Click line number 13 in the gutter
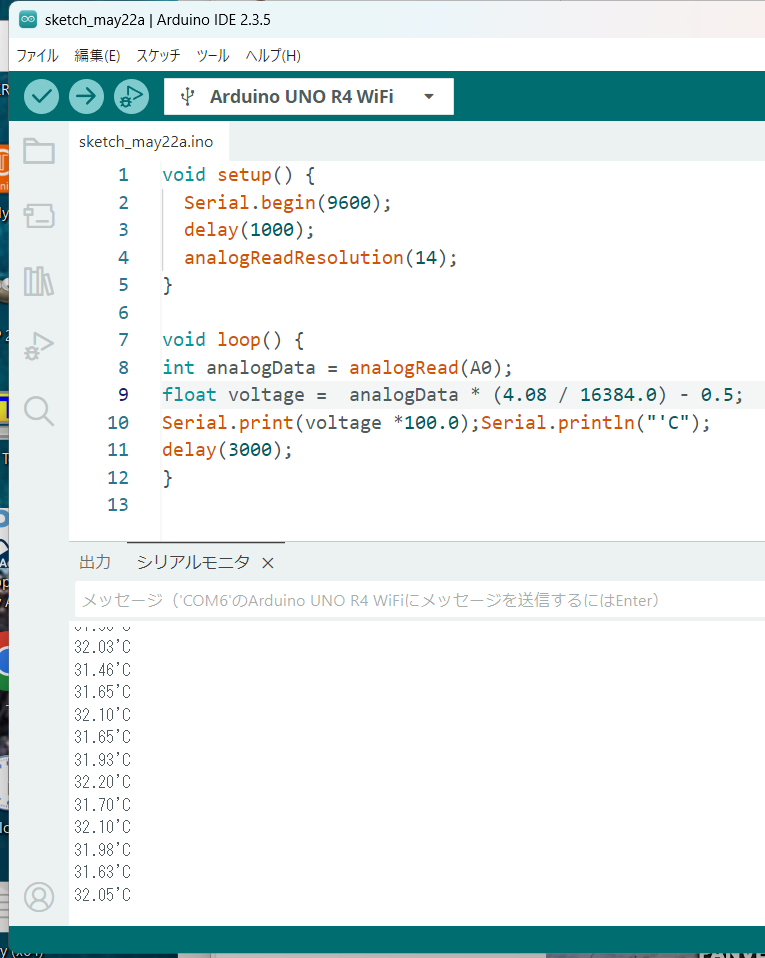765x958 pixels. [x=118, y=505]
